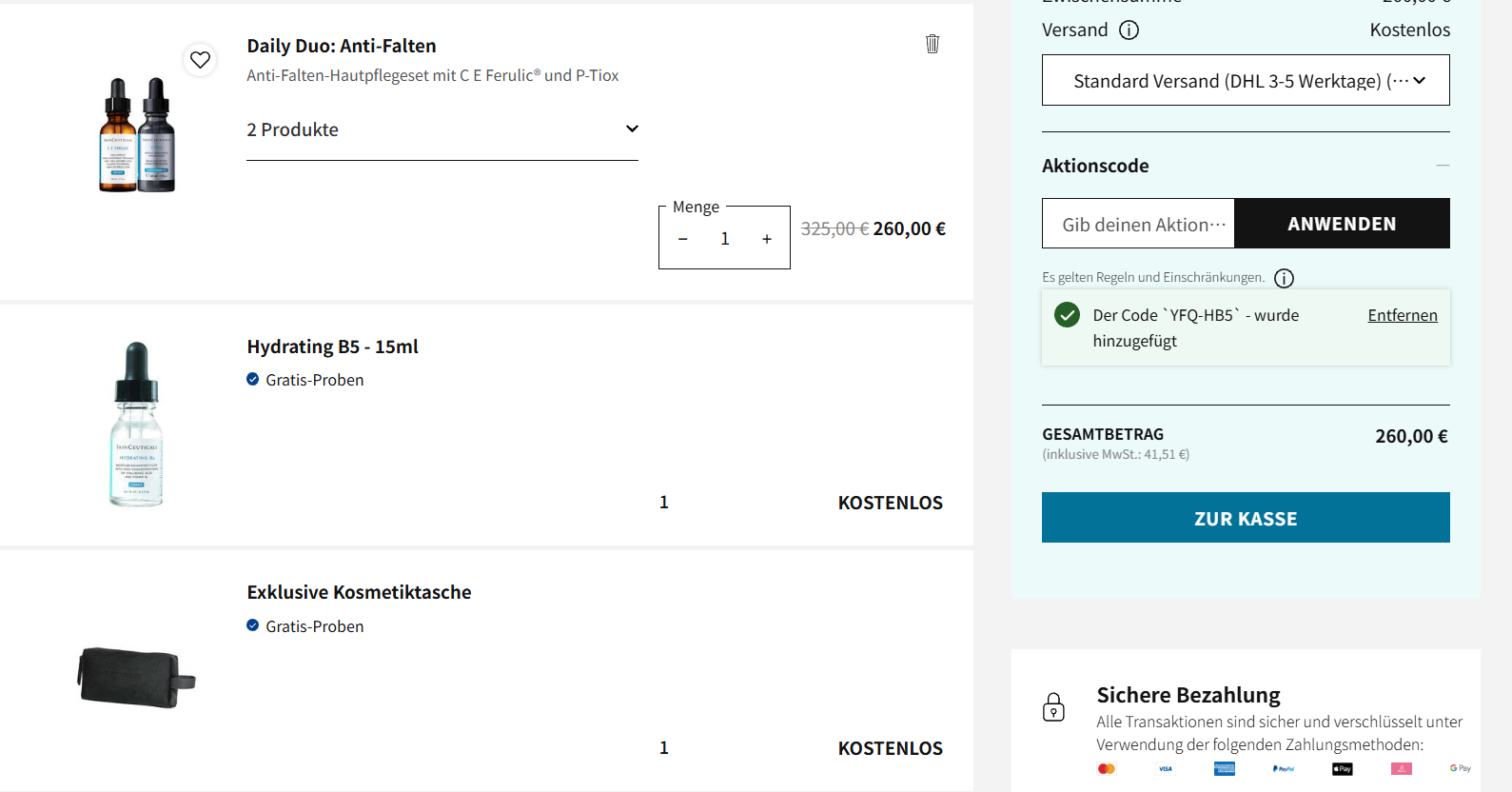Click the Visa payment icon
This screenshot has width=1512, height=792.
[x=1165, y=769]
